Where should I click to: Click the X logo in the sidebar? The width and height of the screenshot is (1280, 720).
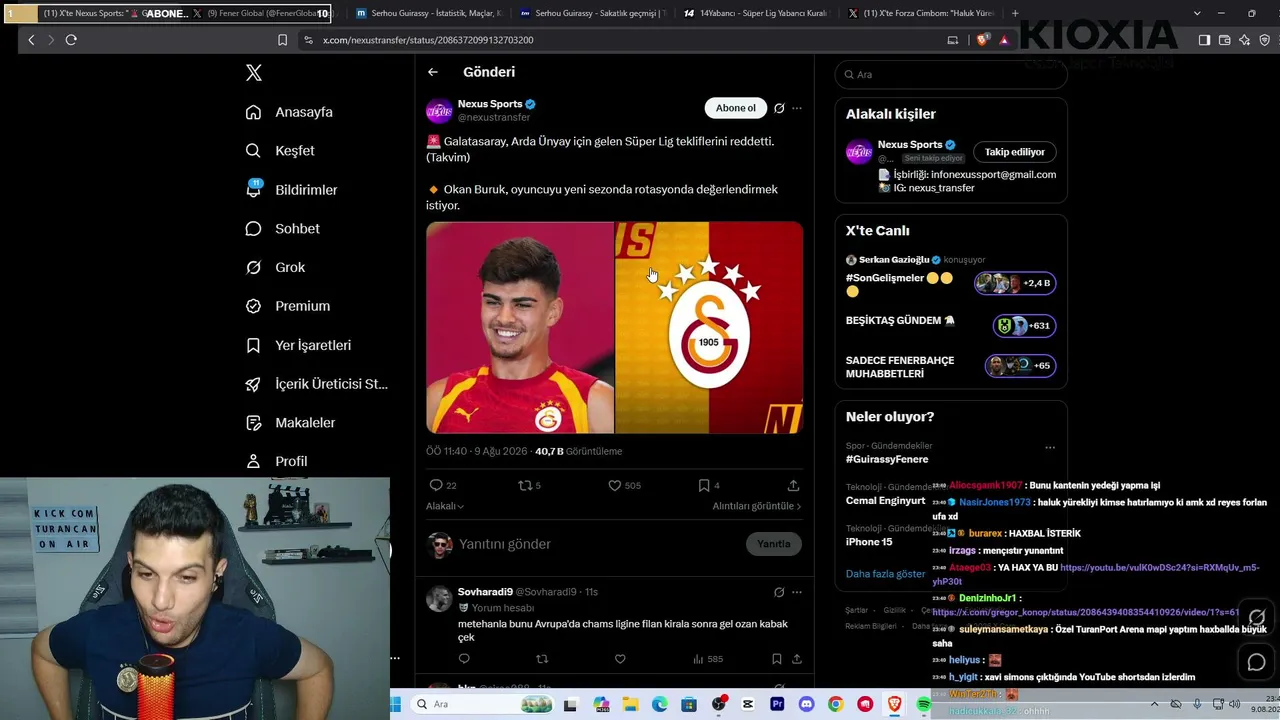pos(254,73)
